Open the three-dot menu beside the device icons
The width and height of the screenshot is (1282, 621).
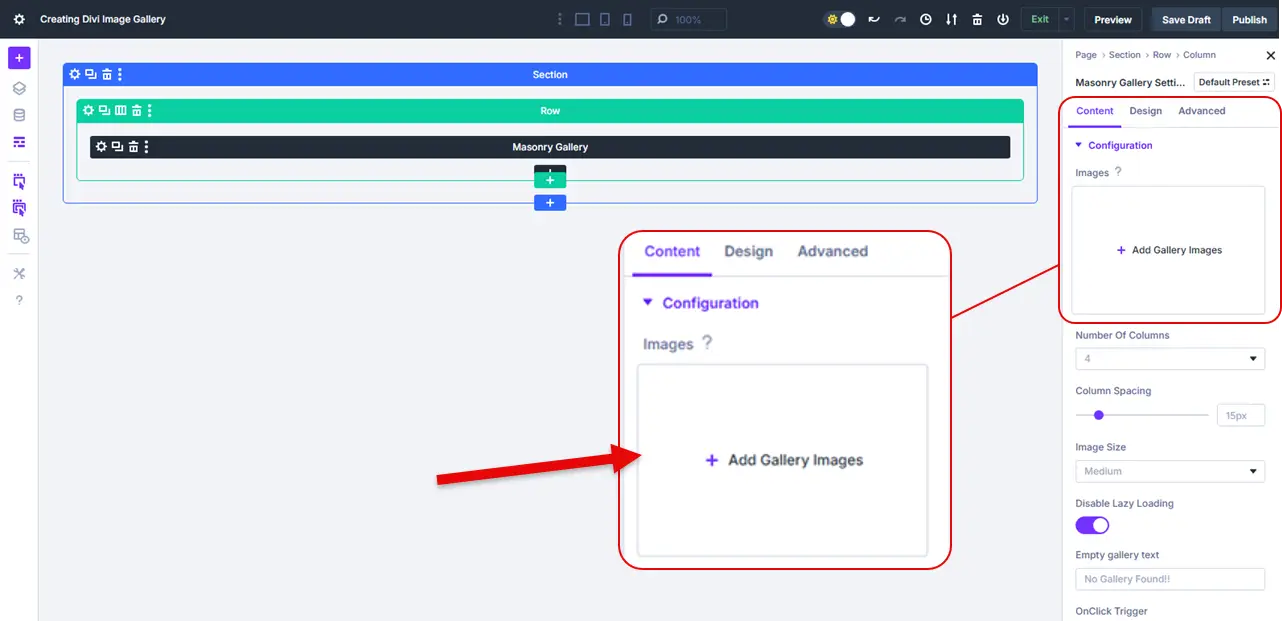pos(560,19)
